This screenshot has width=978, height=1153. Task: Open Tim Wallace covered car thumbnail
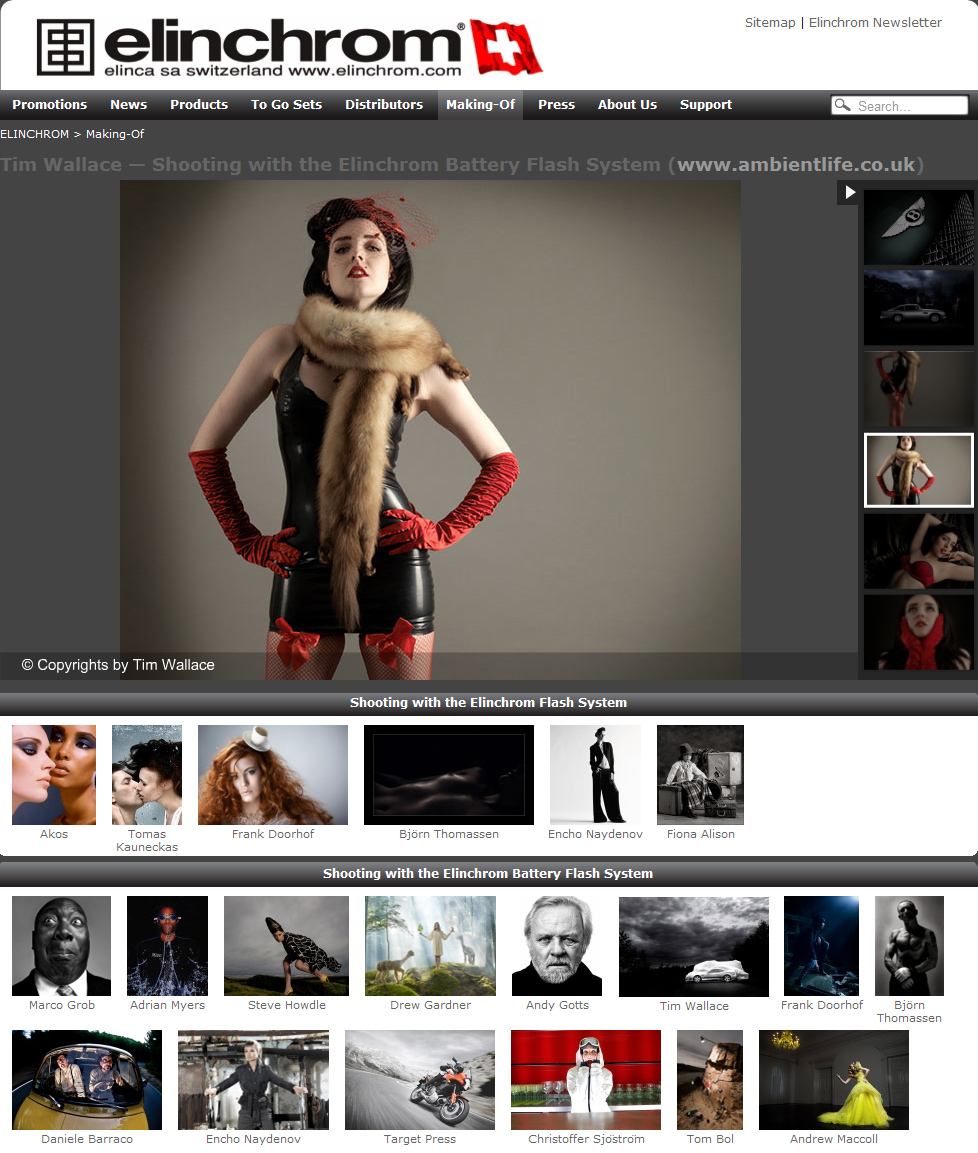[693, 946]
